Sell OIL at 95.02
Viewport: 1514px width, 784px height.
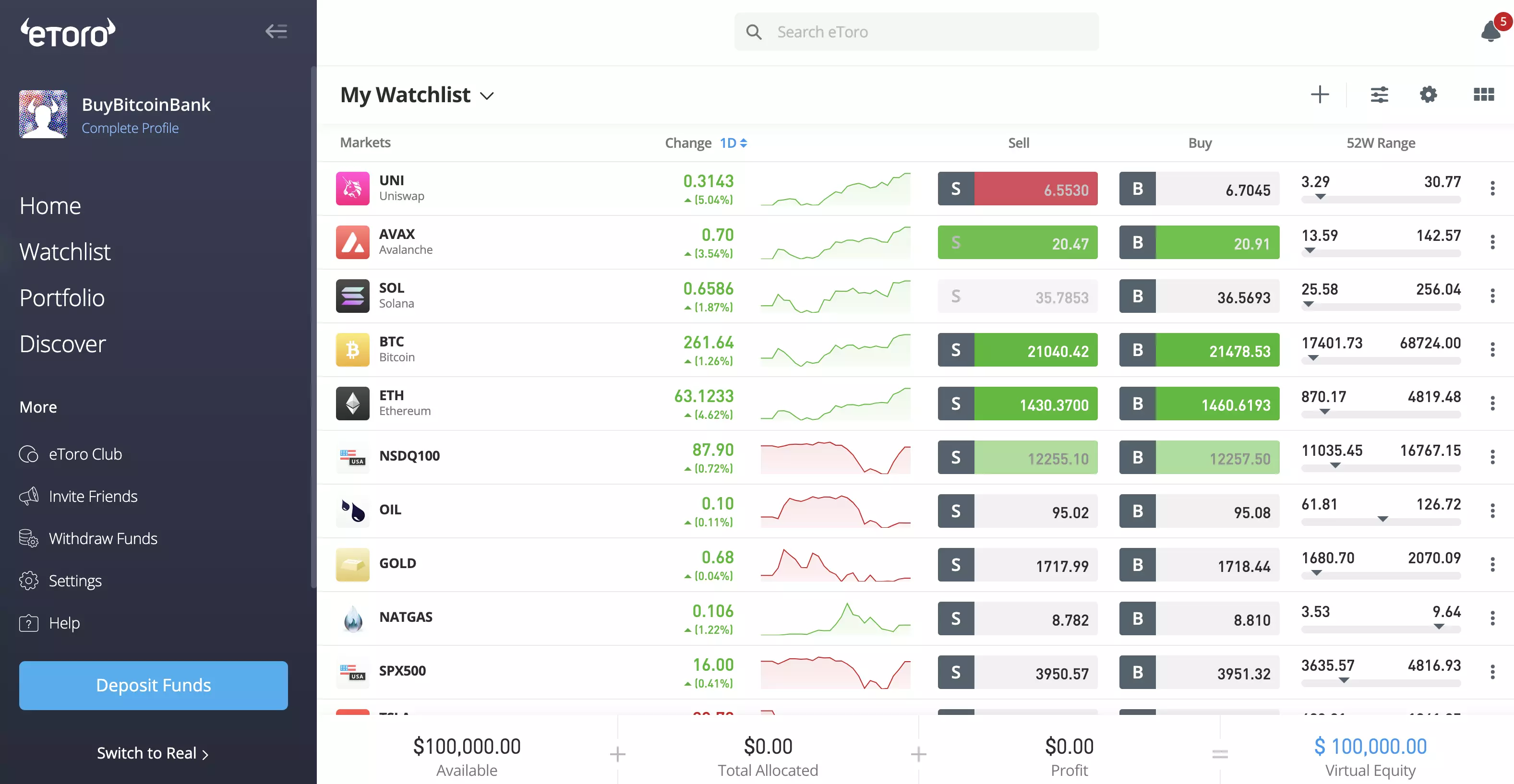[x=1017, y=511]
